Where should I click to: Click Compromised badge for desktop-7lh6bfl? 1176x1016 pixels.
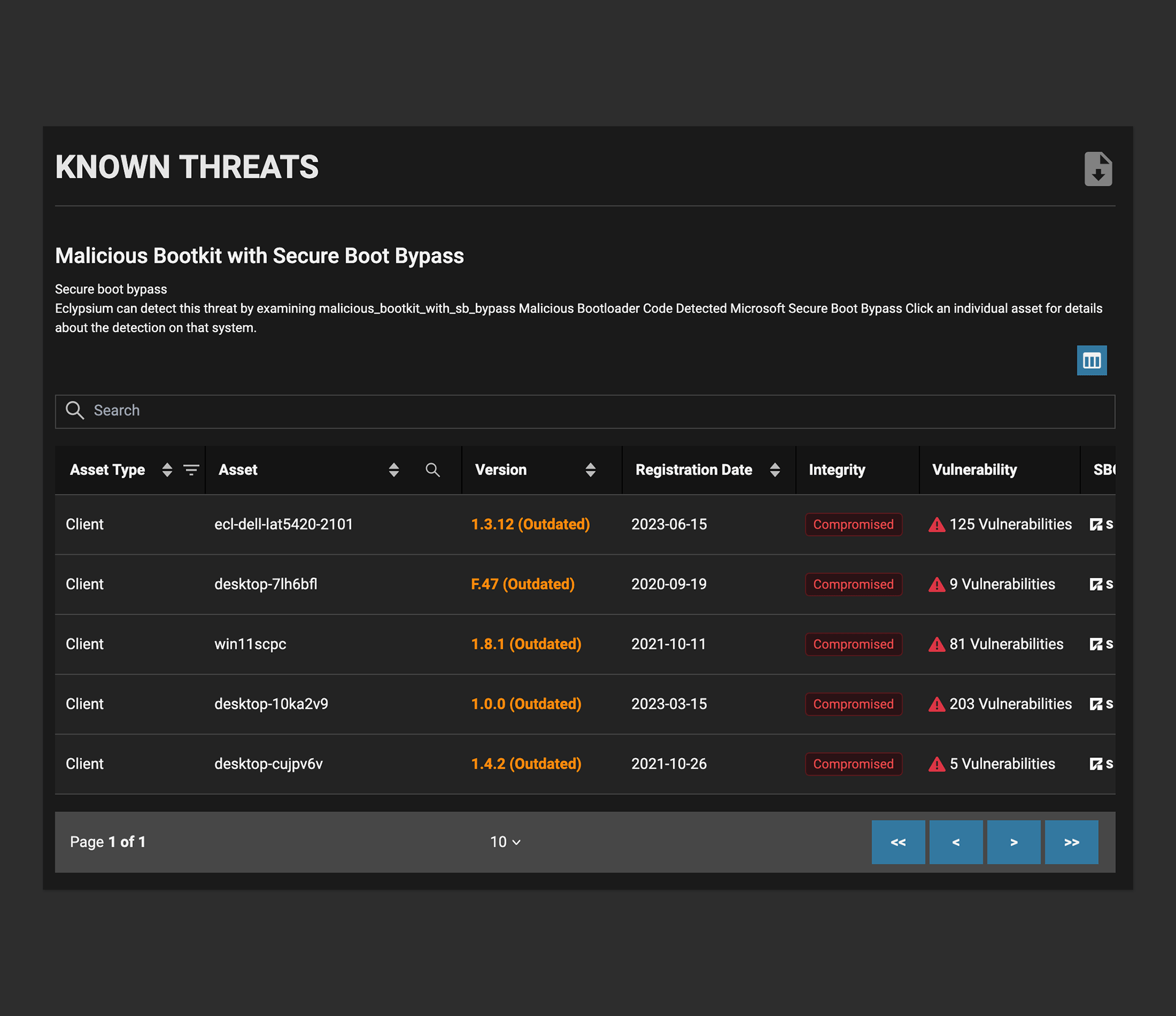(853, 585)
